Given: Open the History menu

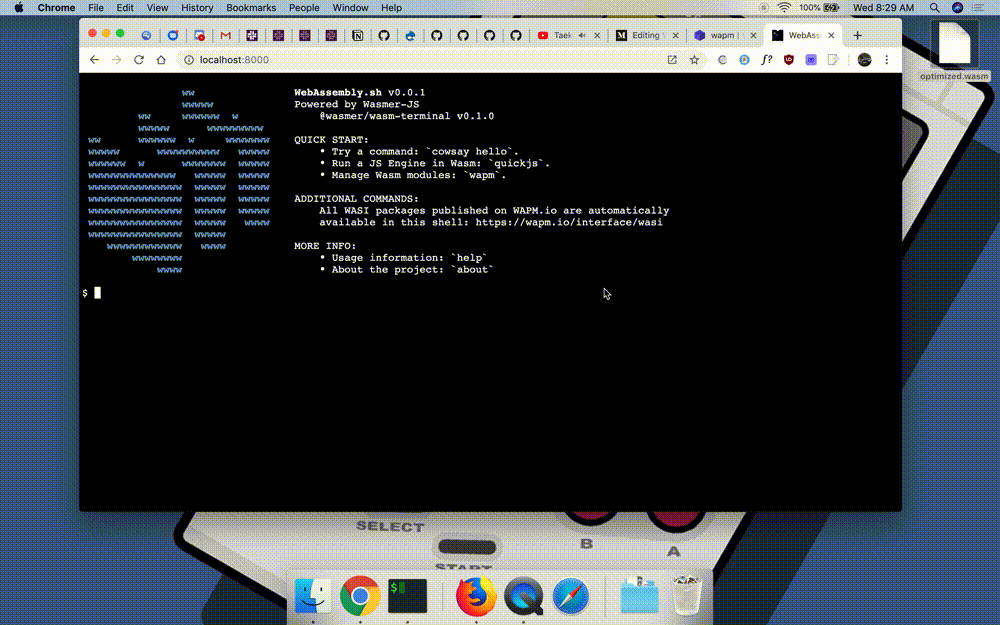Looking at the screenshot, I should coord(197,8).
